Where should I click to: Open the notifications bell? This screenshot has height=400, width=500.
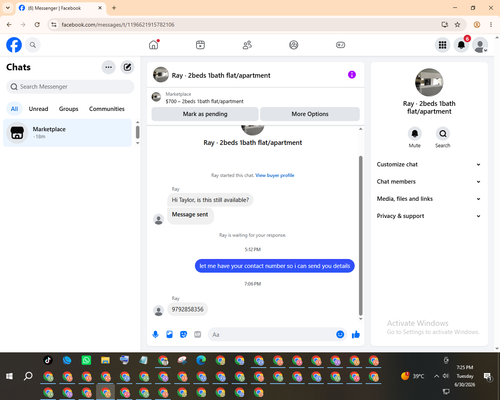pos(461,45)
